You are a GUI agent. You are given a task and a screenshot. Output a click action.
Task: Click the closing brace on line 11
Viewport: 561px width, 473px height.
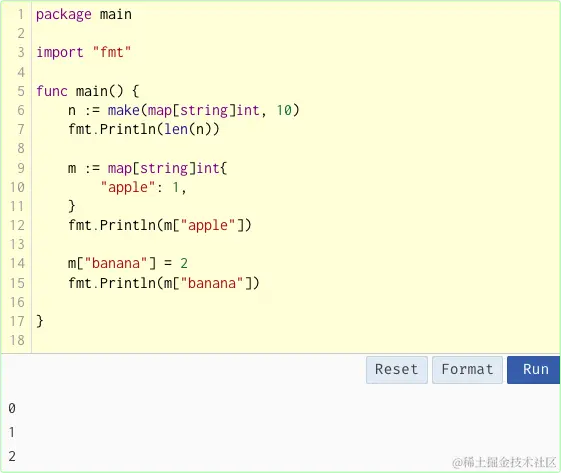point(72,206)
